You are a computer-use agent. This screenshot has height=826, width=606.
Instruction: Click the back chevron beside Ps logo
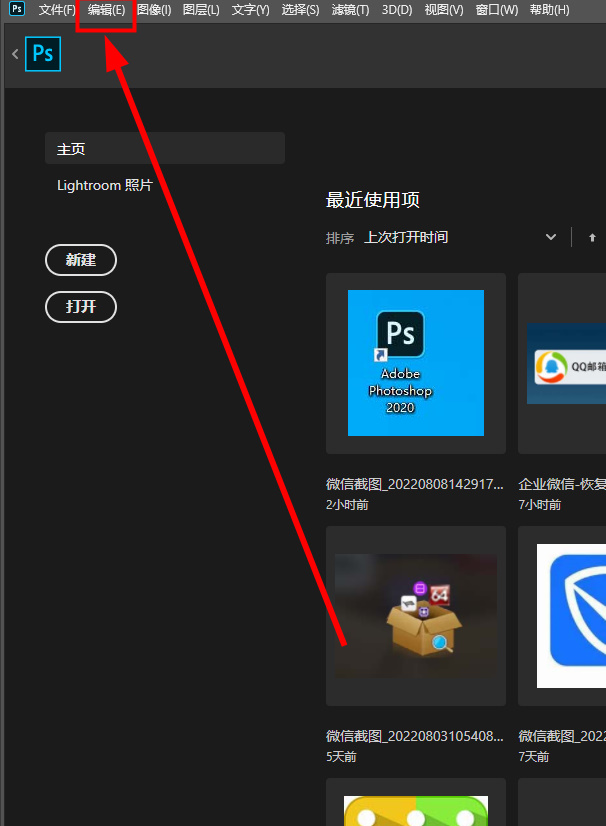coord(15,54)
